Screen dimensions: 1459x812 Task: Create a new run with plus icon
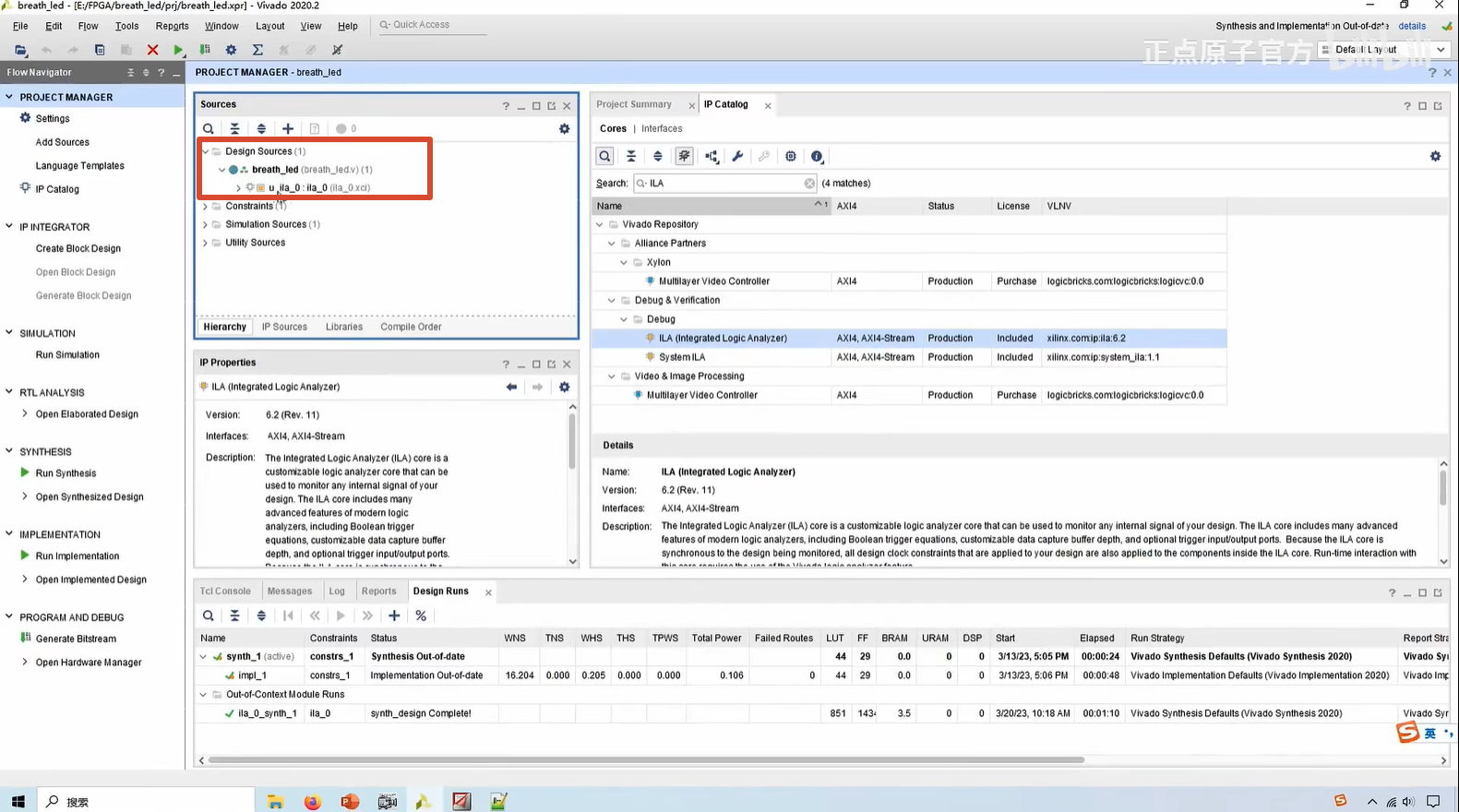point(394,615)
